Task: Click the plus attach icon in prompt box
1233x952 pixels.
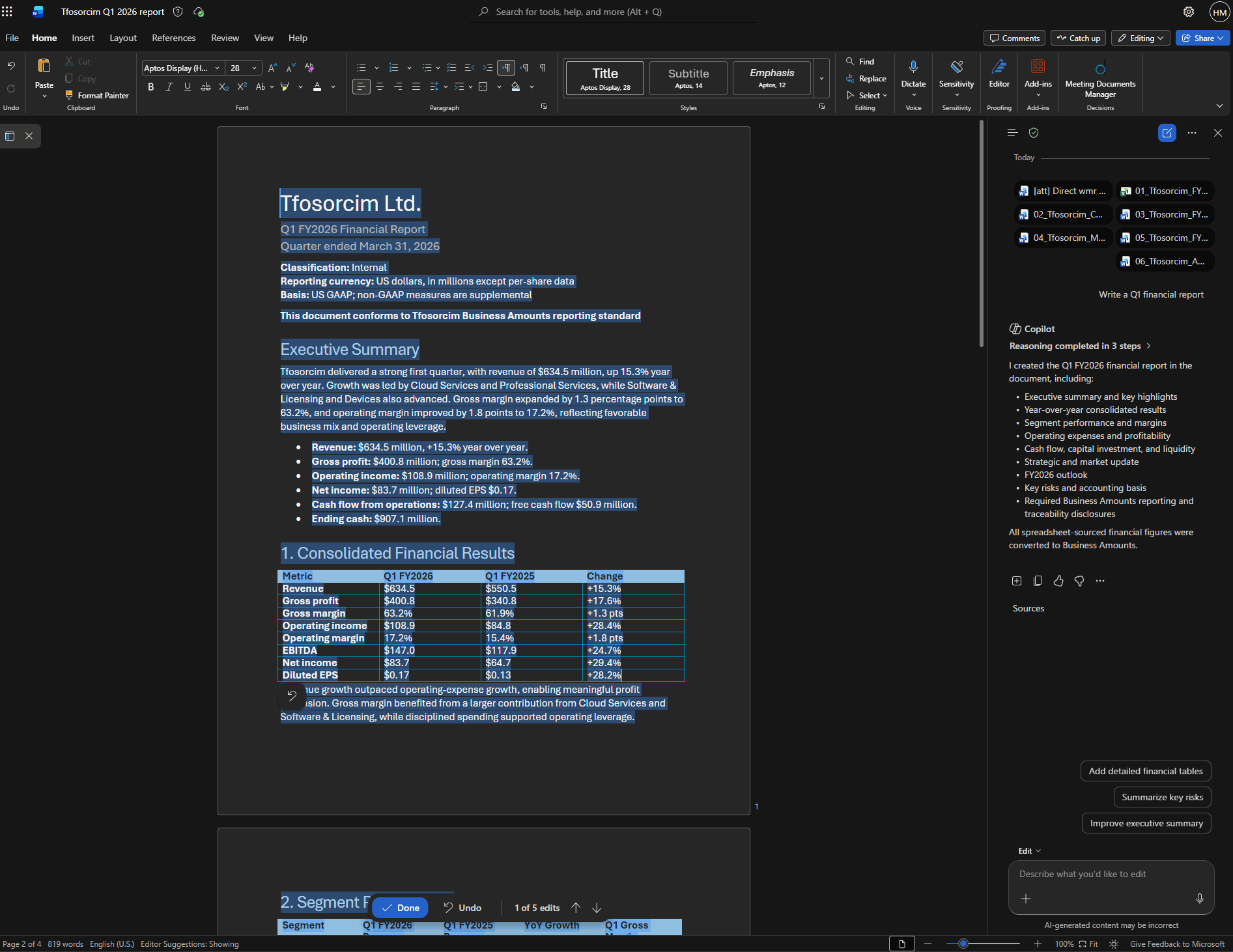Action: pyautogui.click(x=1026, y=899)
